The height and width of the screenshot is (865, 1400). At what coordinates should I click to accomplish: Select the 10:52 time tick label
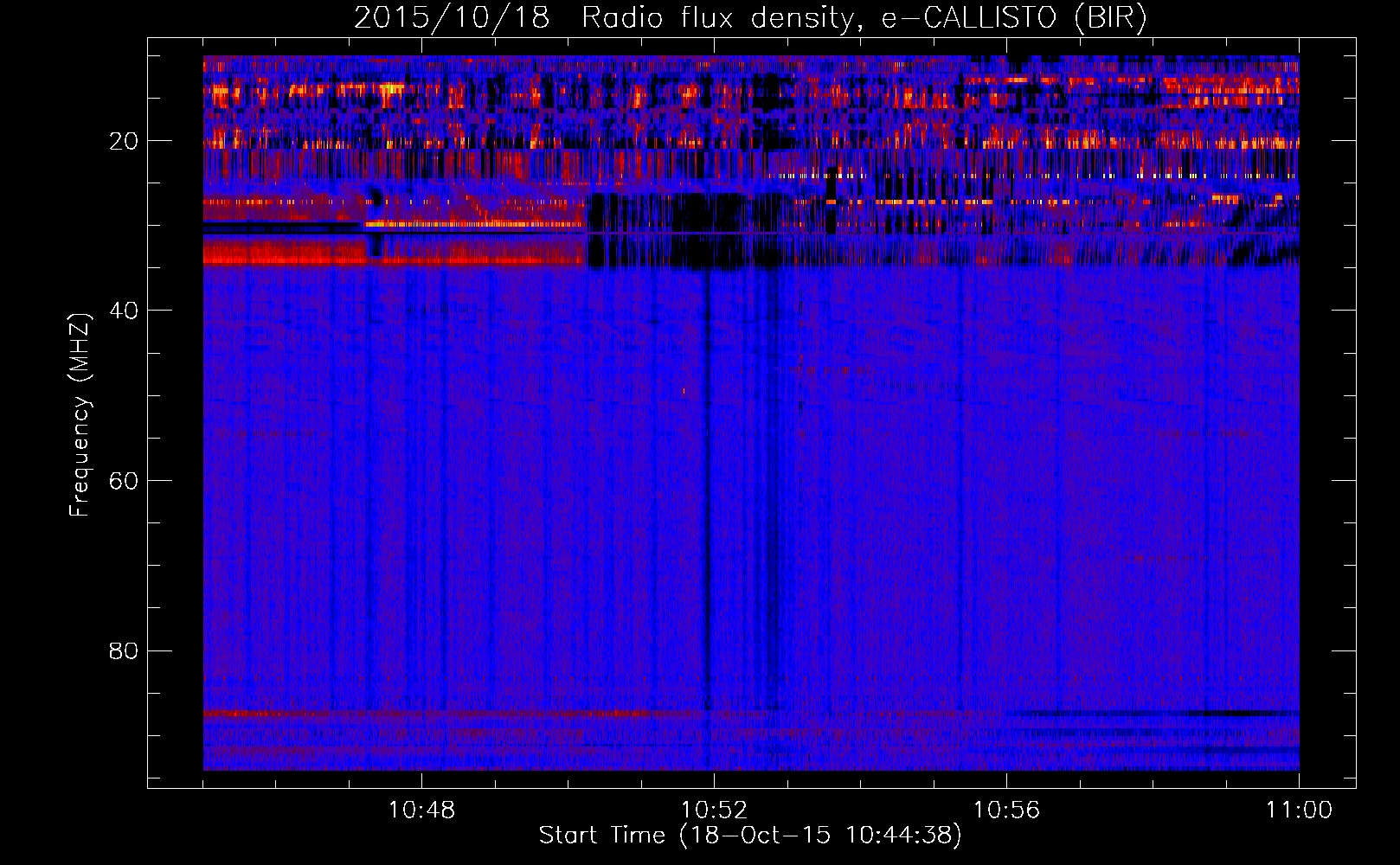pyautogui.click(x=714, y=811)
